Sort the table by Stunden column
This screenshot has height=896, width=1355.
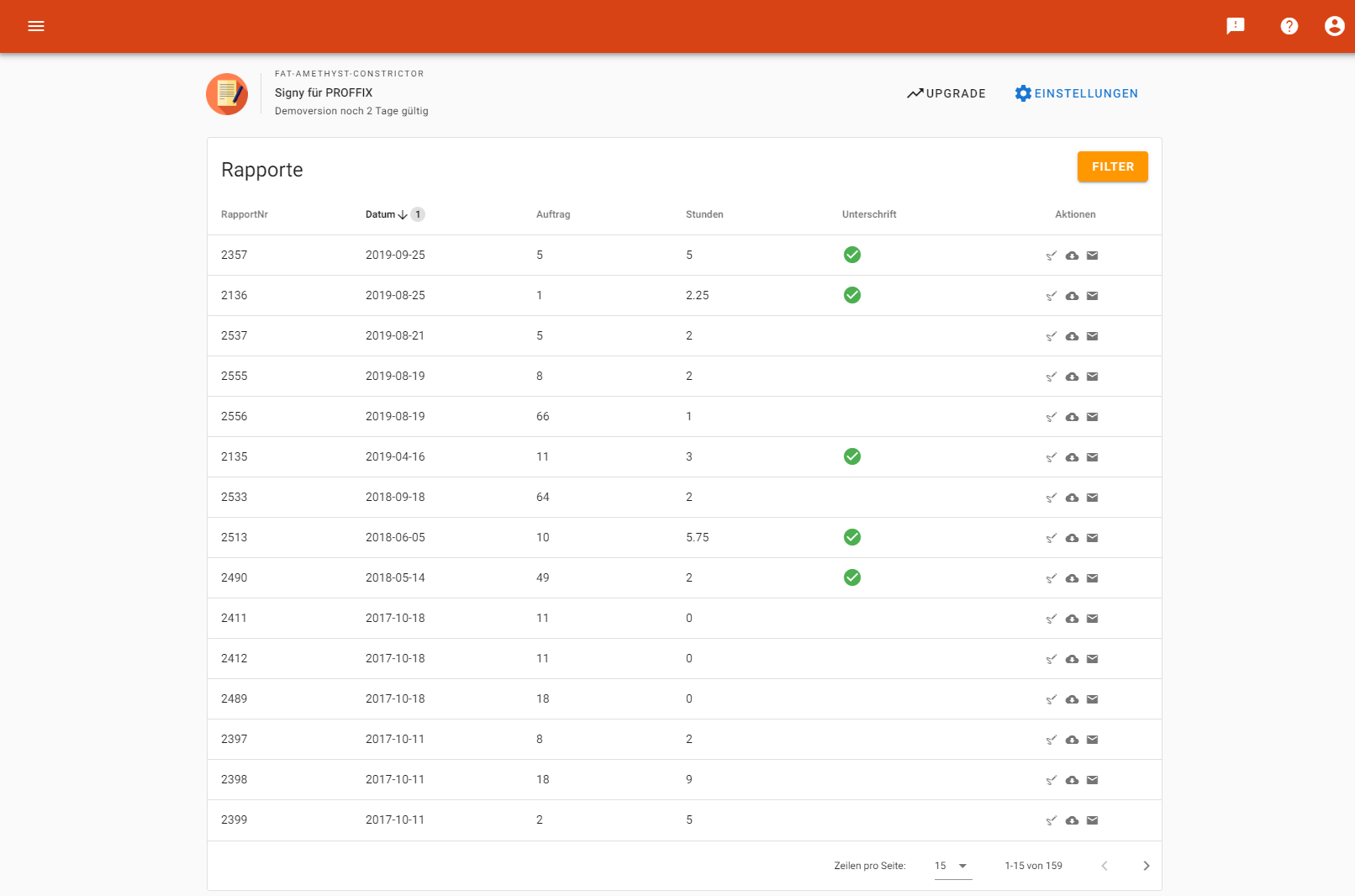704,214
